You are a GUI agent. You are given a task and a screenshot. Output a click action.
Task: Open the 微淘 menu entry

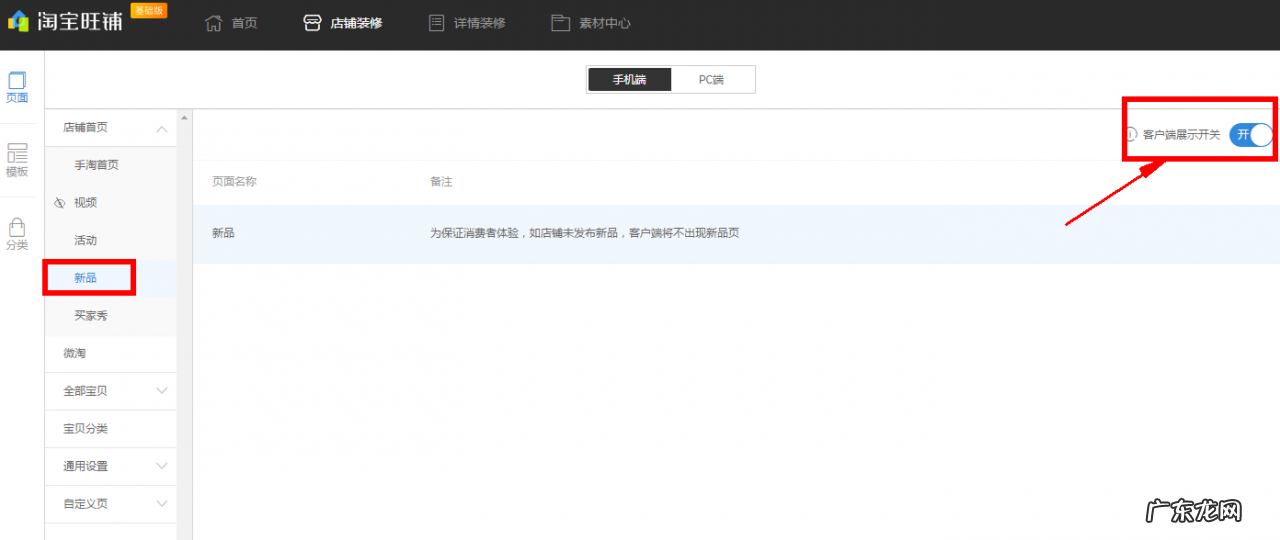pos(75,353)
